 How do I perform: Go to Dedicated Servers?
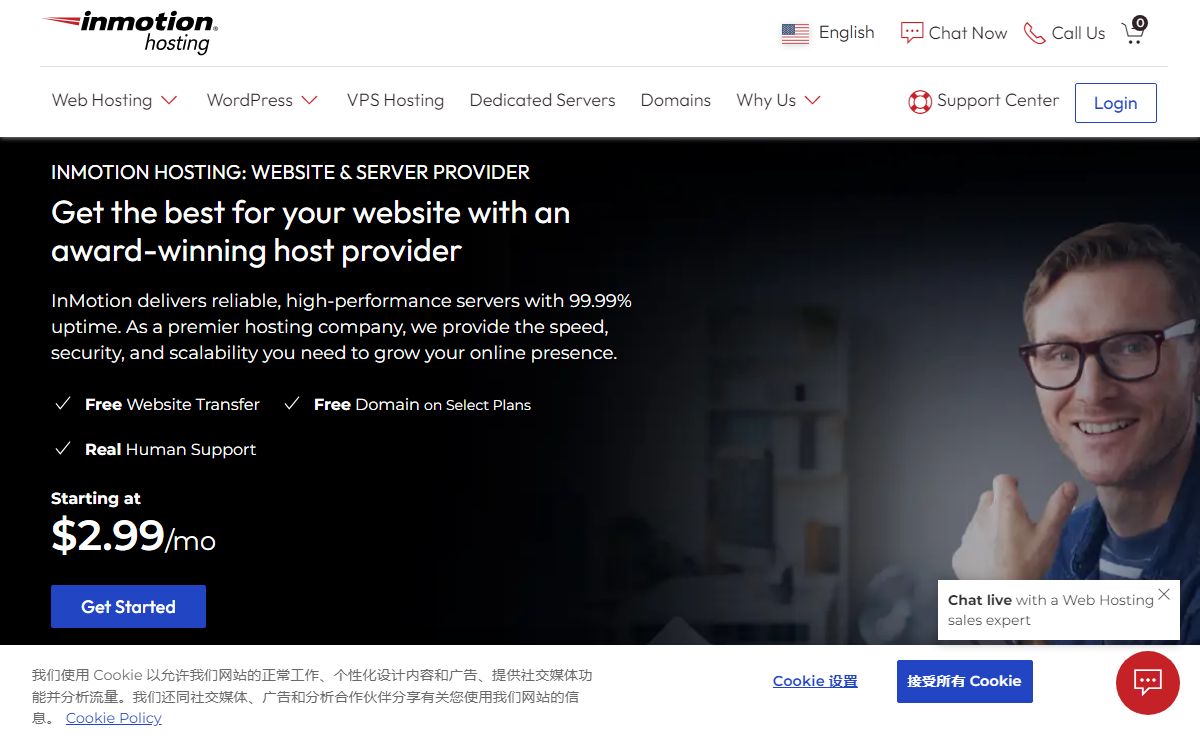(542, 100)
